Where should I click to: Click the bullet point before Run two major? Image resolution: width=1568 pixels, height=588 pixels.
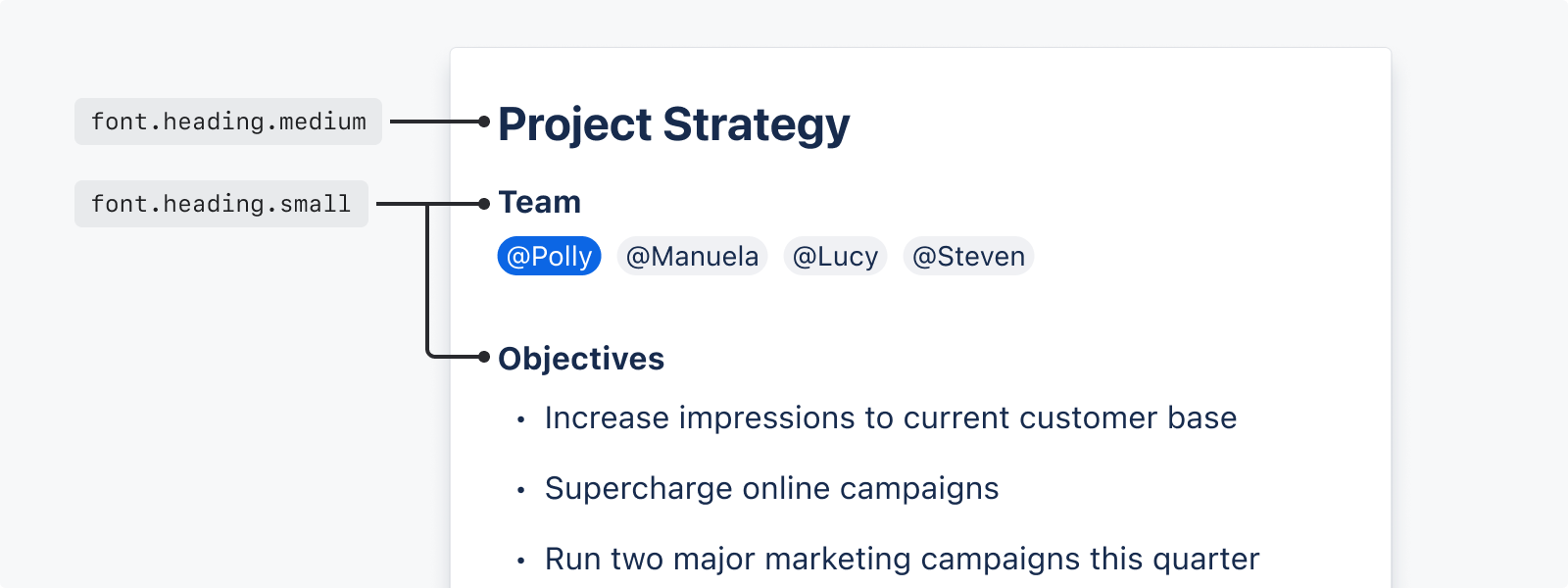click(x=521, y=562)
